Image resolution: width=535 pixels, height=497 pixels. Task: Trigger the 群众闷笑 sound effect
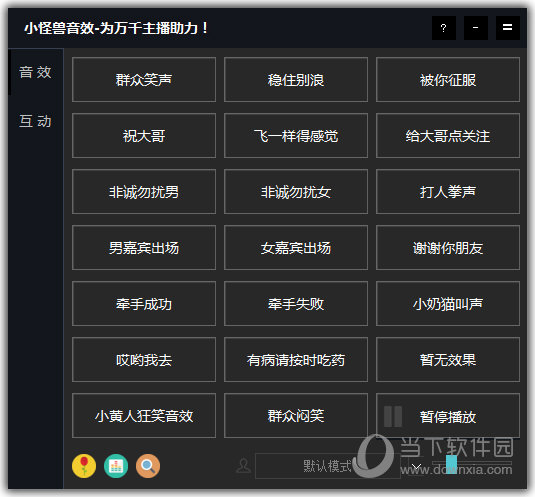[296, 415]
